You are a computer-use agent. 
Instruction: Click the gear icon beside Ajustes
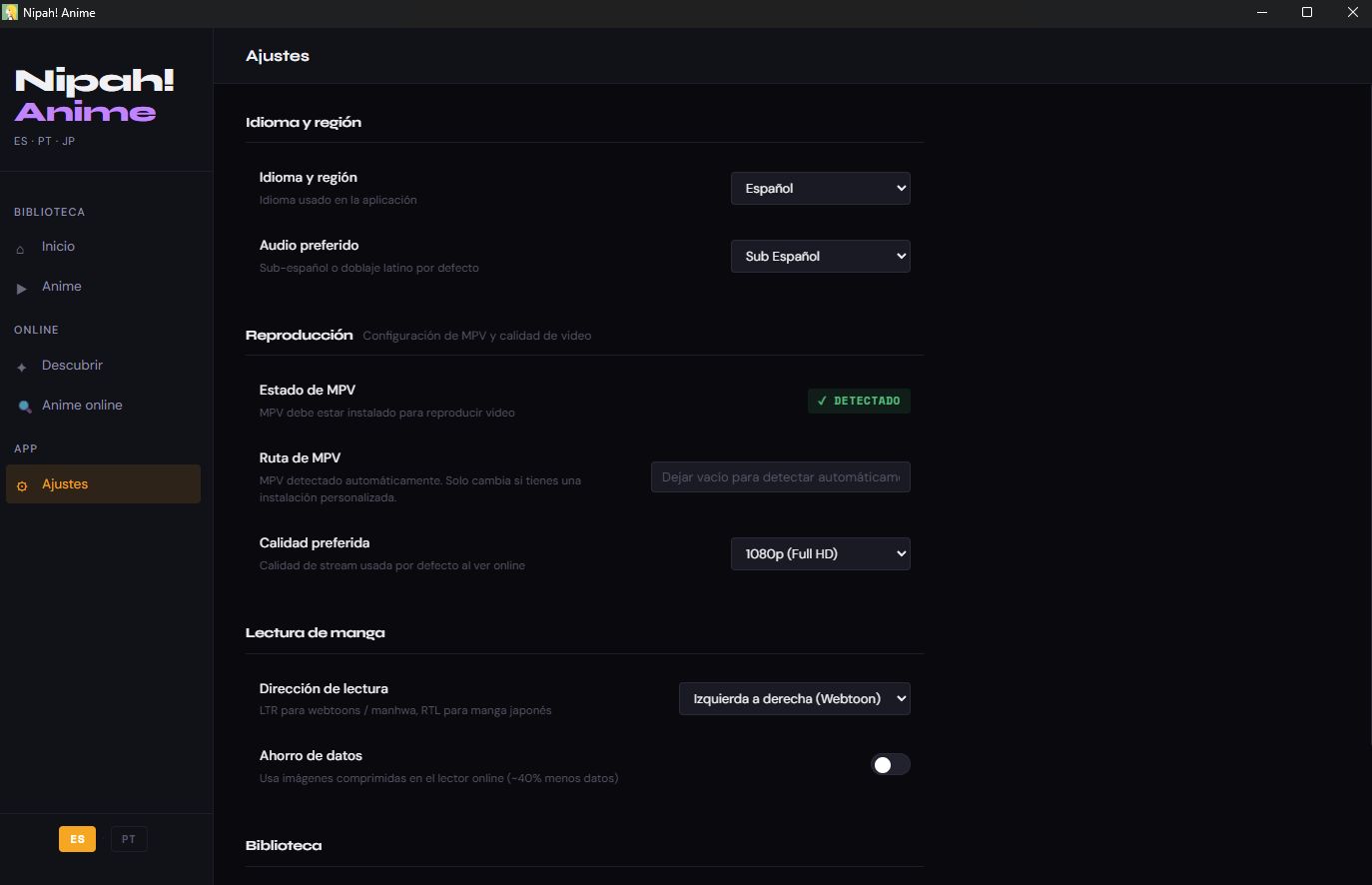pyautogui.click(x=22, y=486)
